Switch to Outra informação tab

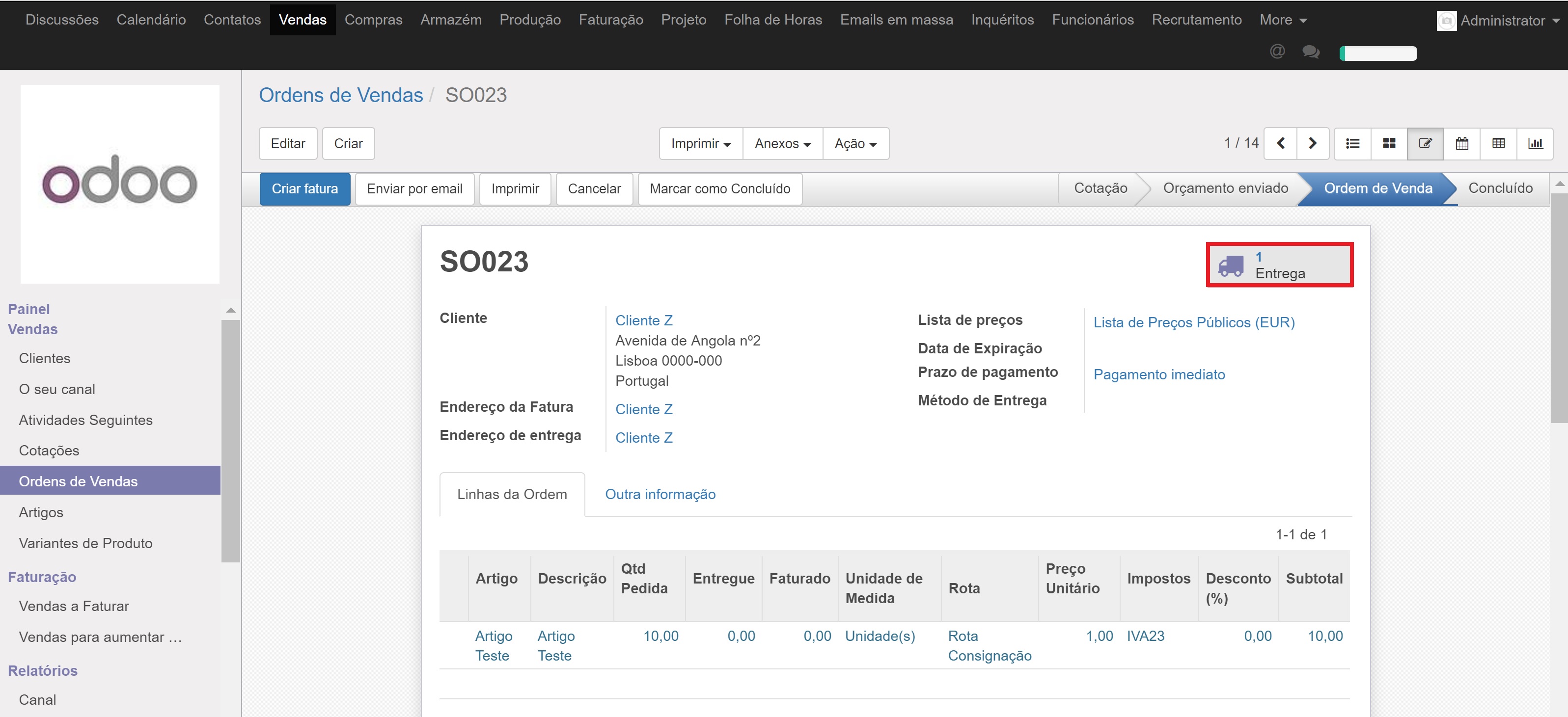tap(660, 494)
